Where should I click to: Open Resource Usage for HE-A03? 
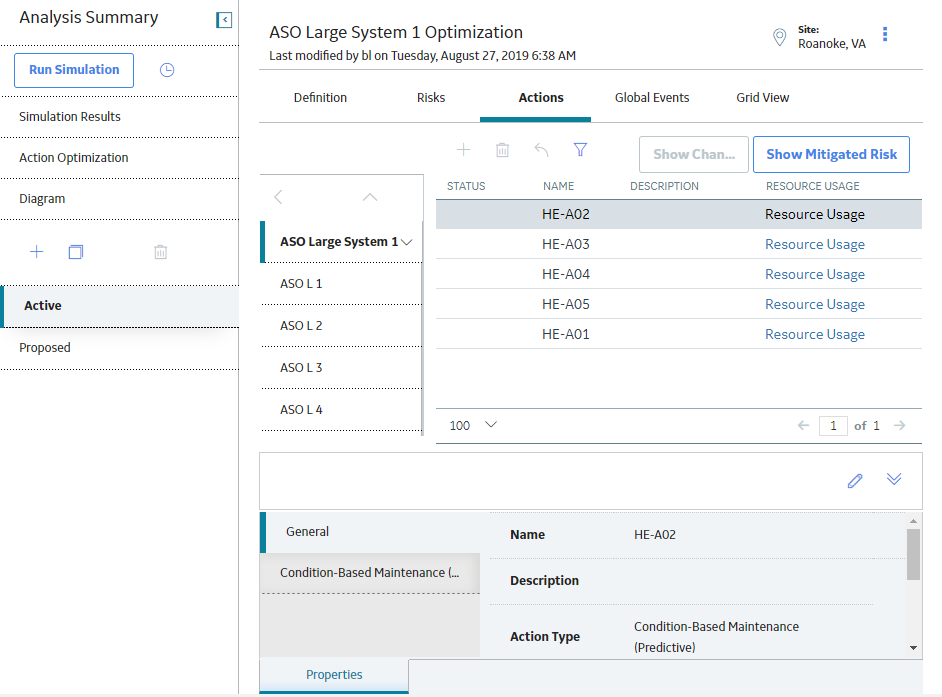pyautogui.click(x=815, y=245)
